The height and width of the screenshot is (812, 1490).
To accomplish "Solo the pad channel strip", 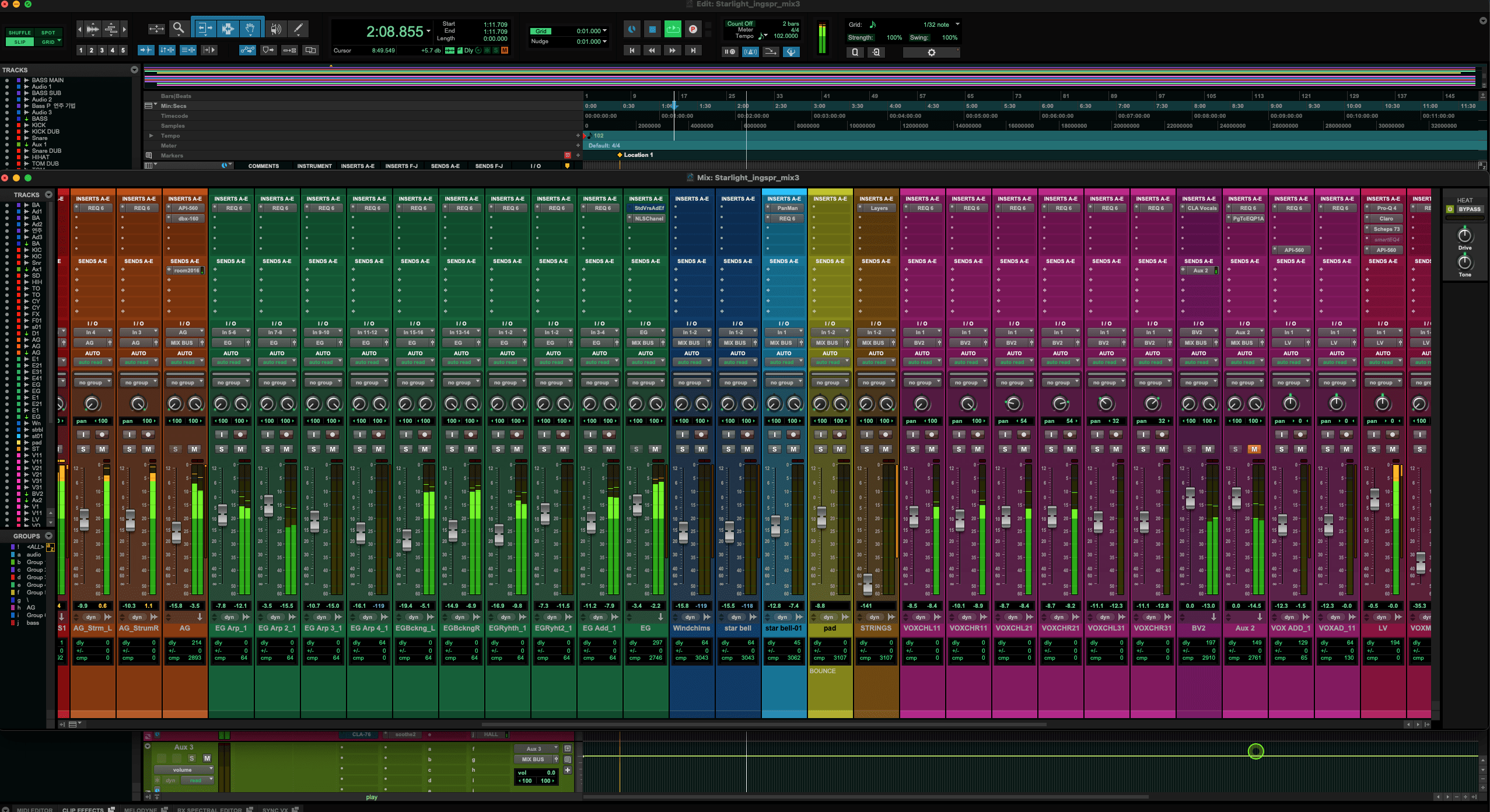I will (821, 449).
